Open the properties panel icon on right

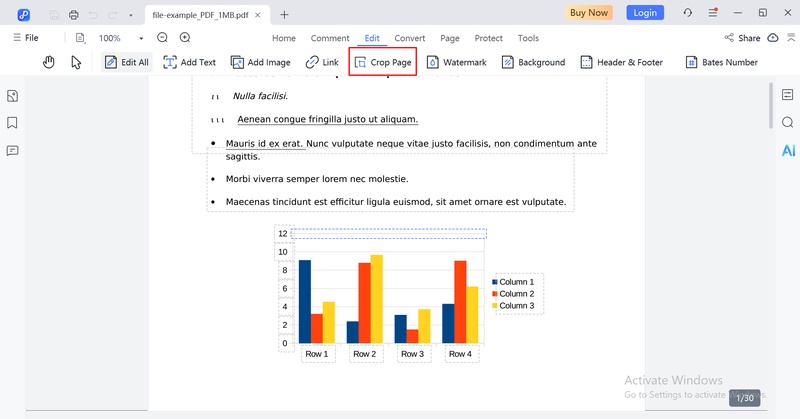788,94
